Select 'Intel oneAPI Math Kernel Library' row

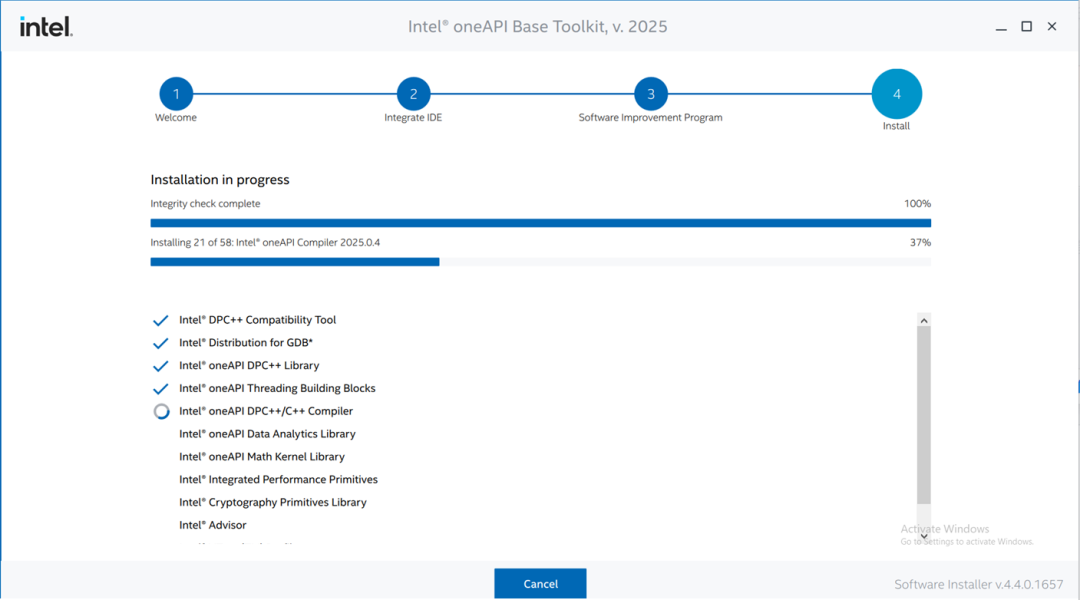[262, 456]
